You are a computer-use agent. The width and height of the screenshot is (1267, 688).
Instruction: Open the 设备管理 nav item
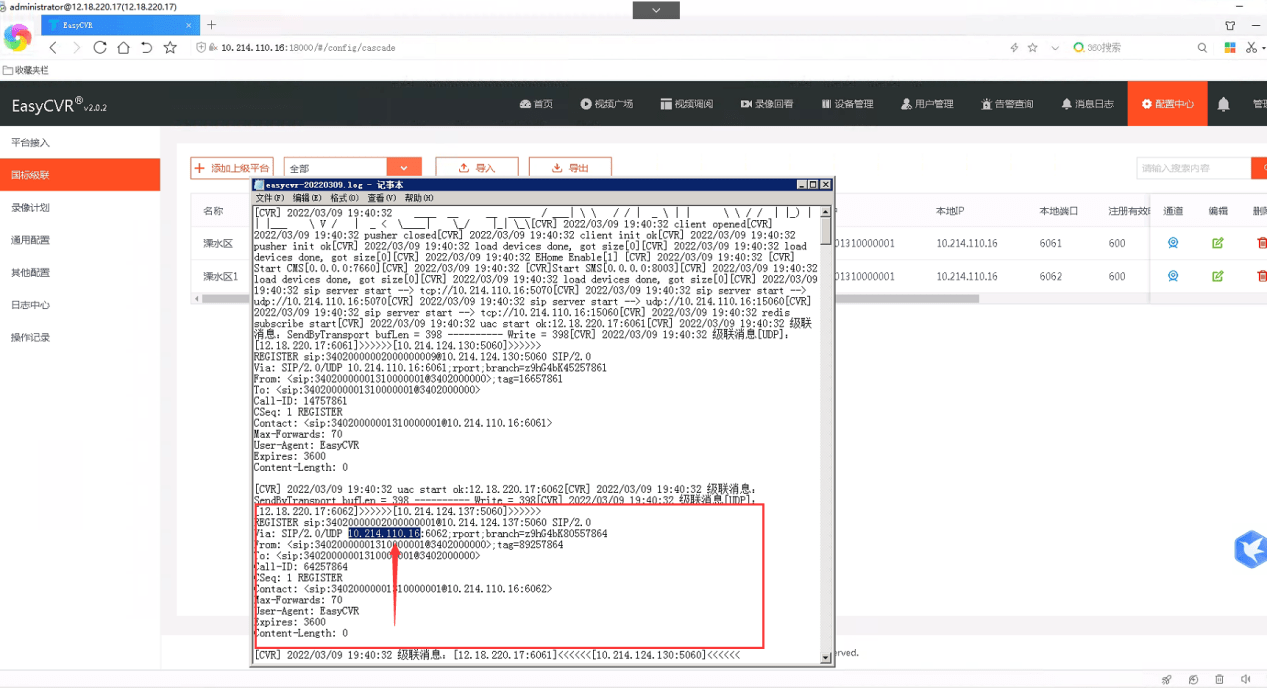[x=847, y=104]
